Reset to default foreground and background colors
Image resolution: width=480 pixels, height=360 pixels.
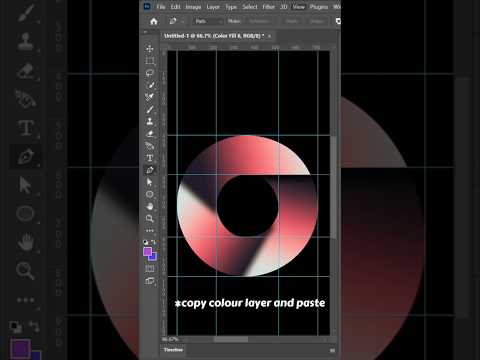point(146,242)
